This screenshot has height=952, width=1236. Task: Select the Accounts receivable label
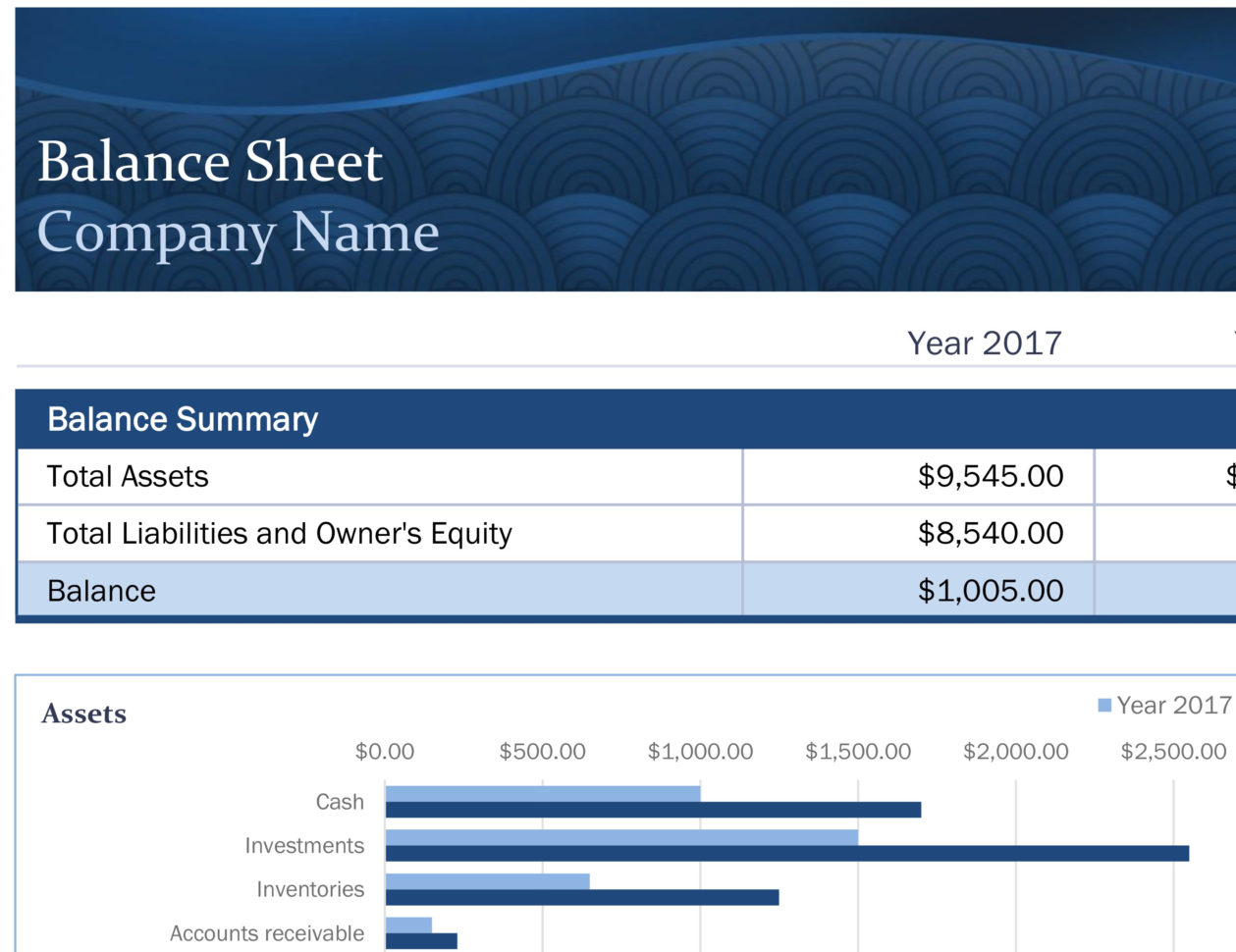267,933
